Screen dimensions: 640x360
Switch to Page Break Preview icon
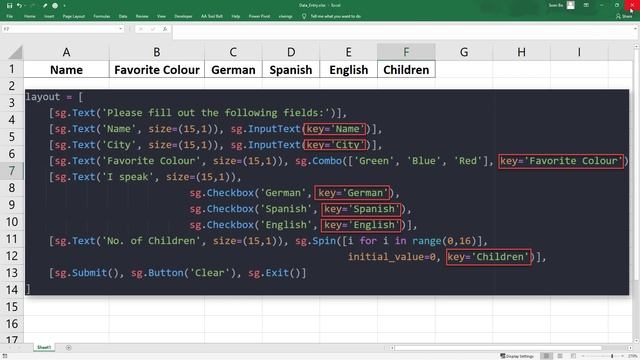click(x=573, y=356)
